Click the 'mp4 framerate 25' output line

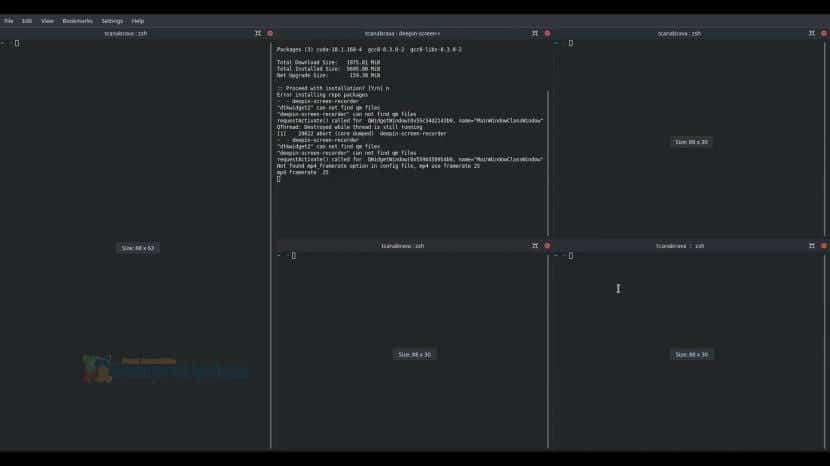(302, 172)
